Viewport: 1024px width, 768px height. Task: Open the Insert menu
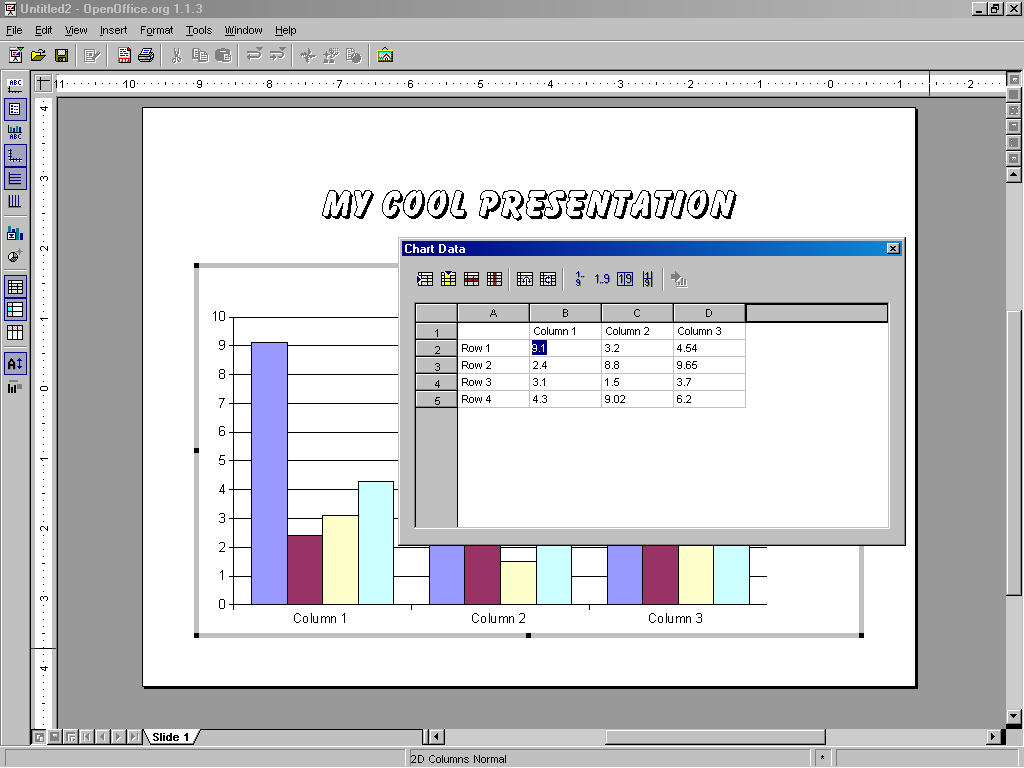pos(113,30)
